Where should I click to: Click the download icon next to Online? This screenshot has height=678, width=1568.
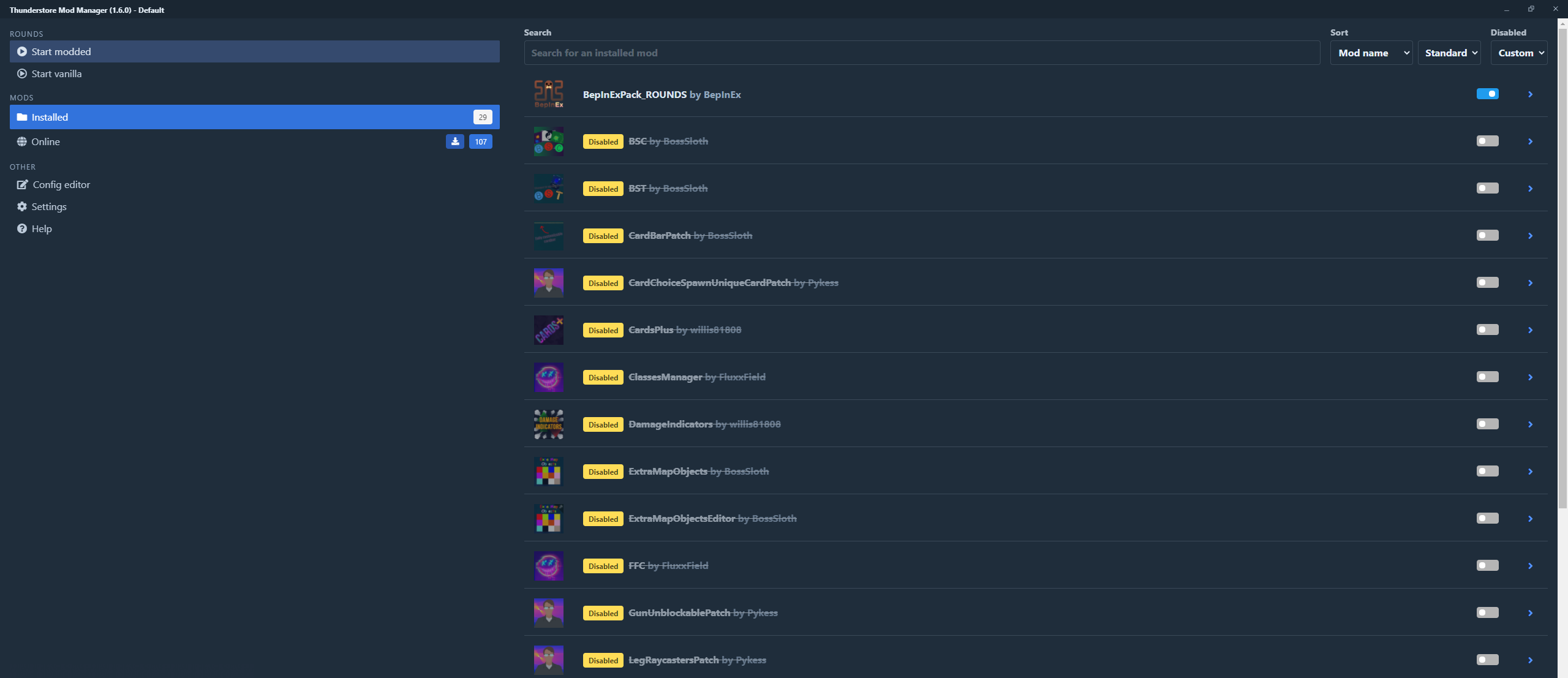[x=454, y=141]
